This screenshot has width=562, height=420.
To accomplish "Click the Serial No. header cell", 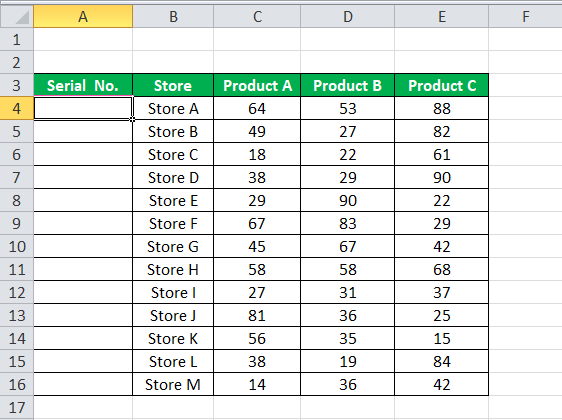I will point(83,85).
